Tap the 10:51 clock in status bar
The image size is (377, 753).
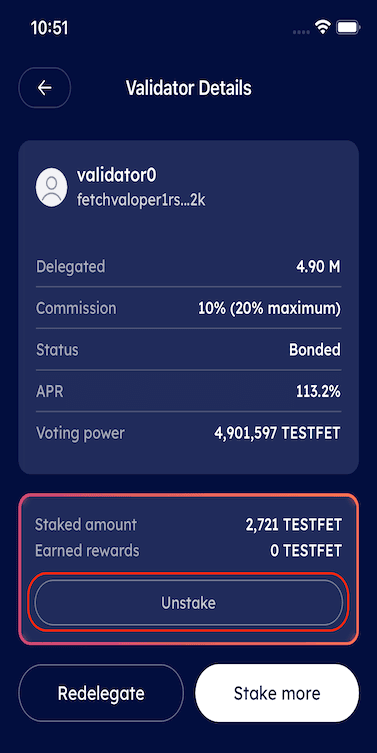49,28
